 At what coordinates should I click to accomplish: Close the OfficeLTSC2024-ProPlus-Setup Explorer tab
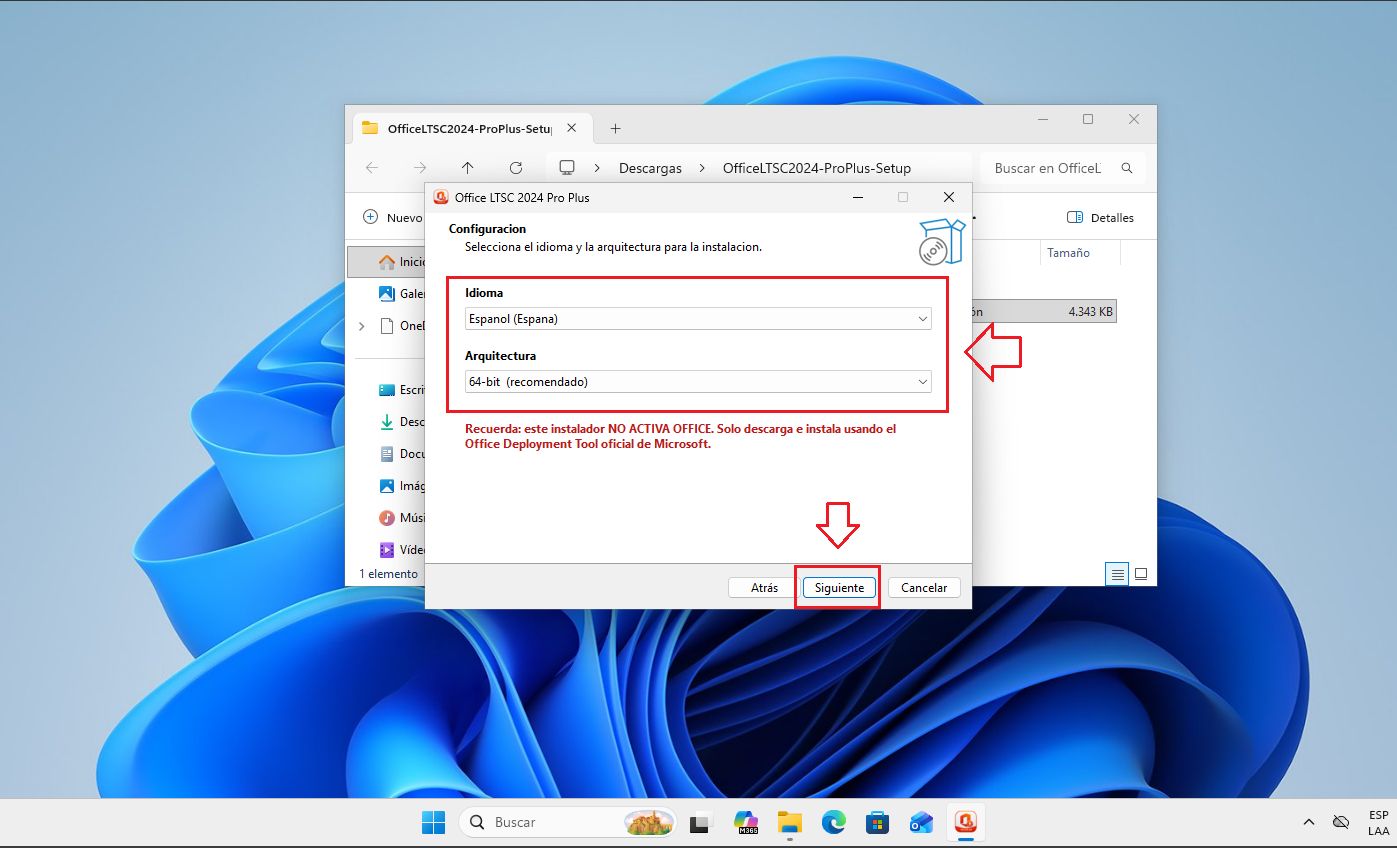pyautogui.click(x=571, y=128)
